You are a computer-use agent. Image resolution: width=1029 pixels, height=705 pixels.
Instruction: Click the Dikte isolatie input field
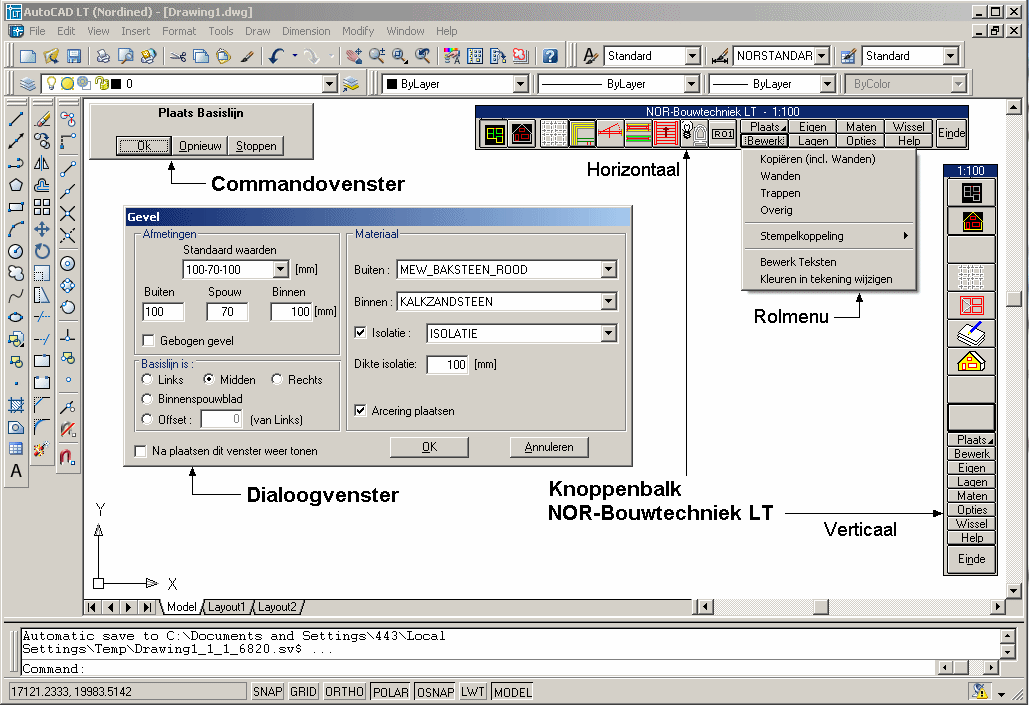coord(447,364)
